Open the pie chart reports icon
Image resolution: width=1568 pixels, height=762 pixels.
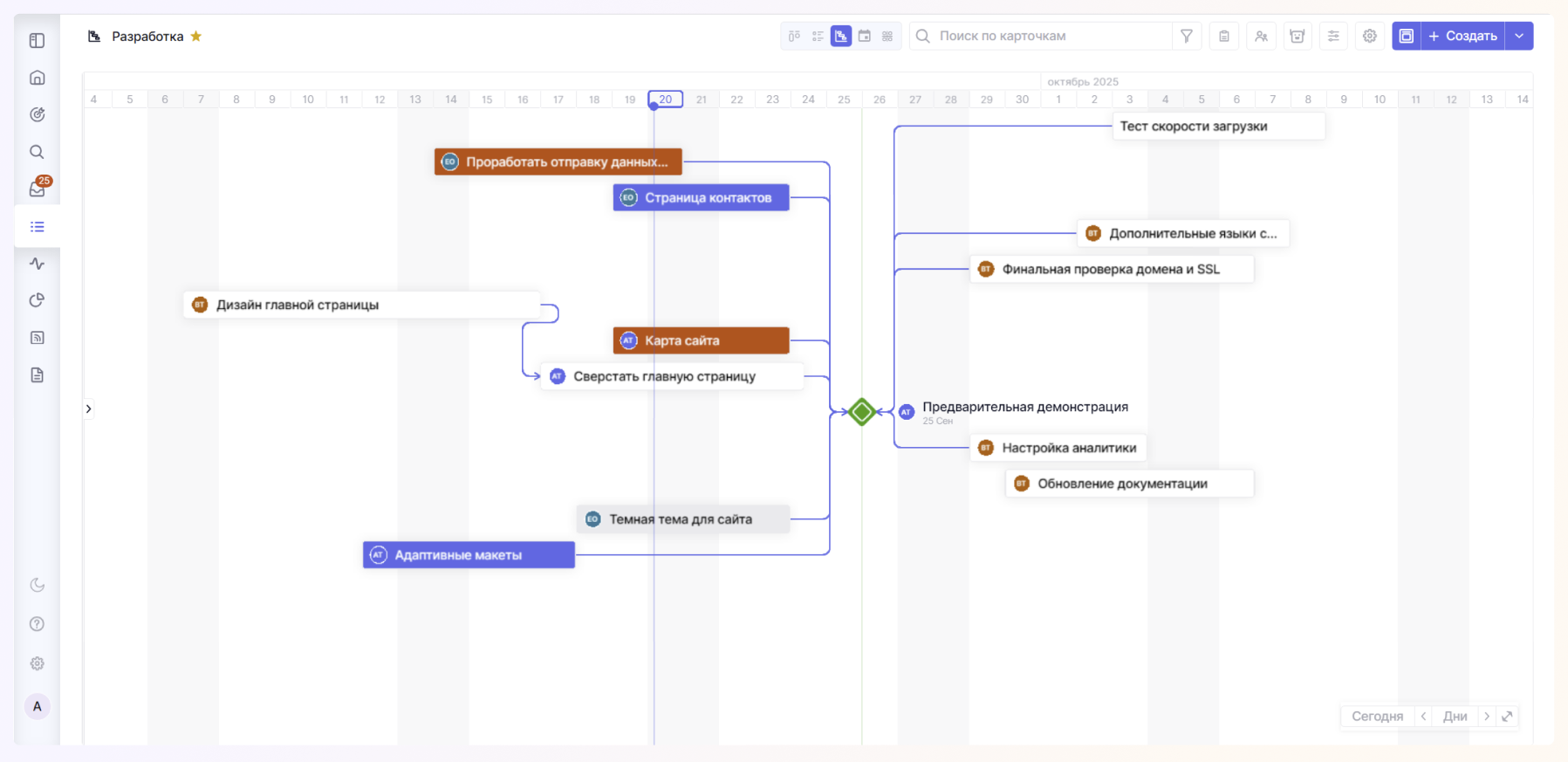click(x=38, y=300)
